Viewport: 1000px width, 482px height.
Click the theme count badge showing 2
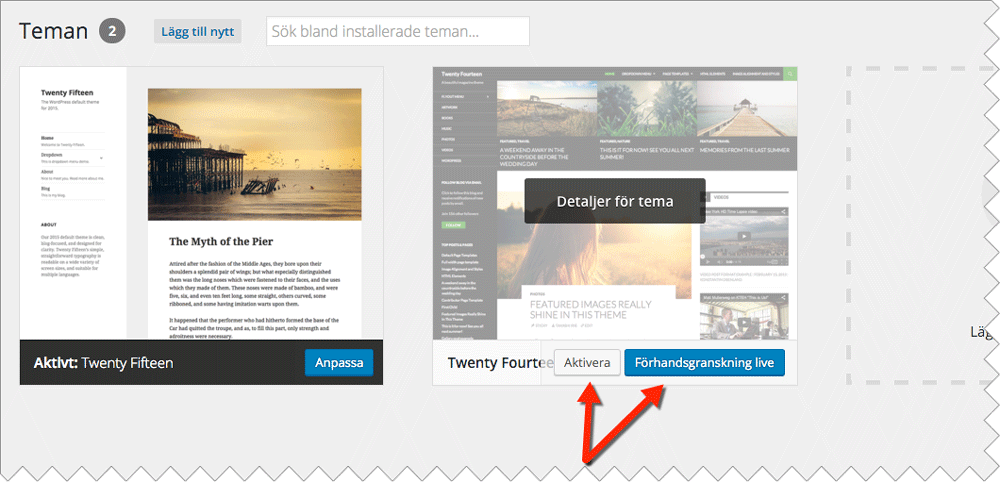[x=113, y=31]
